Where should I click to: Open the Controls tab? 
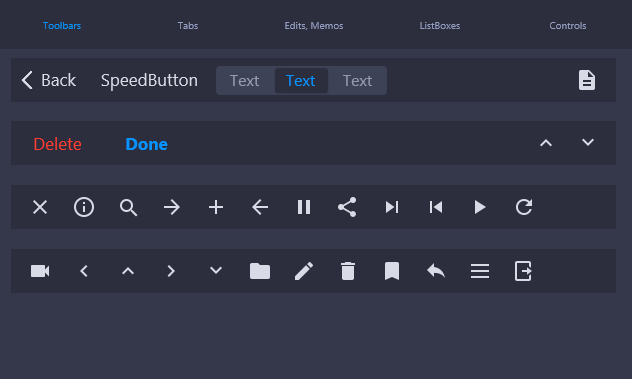tap(568, 26)
